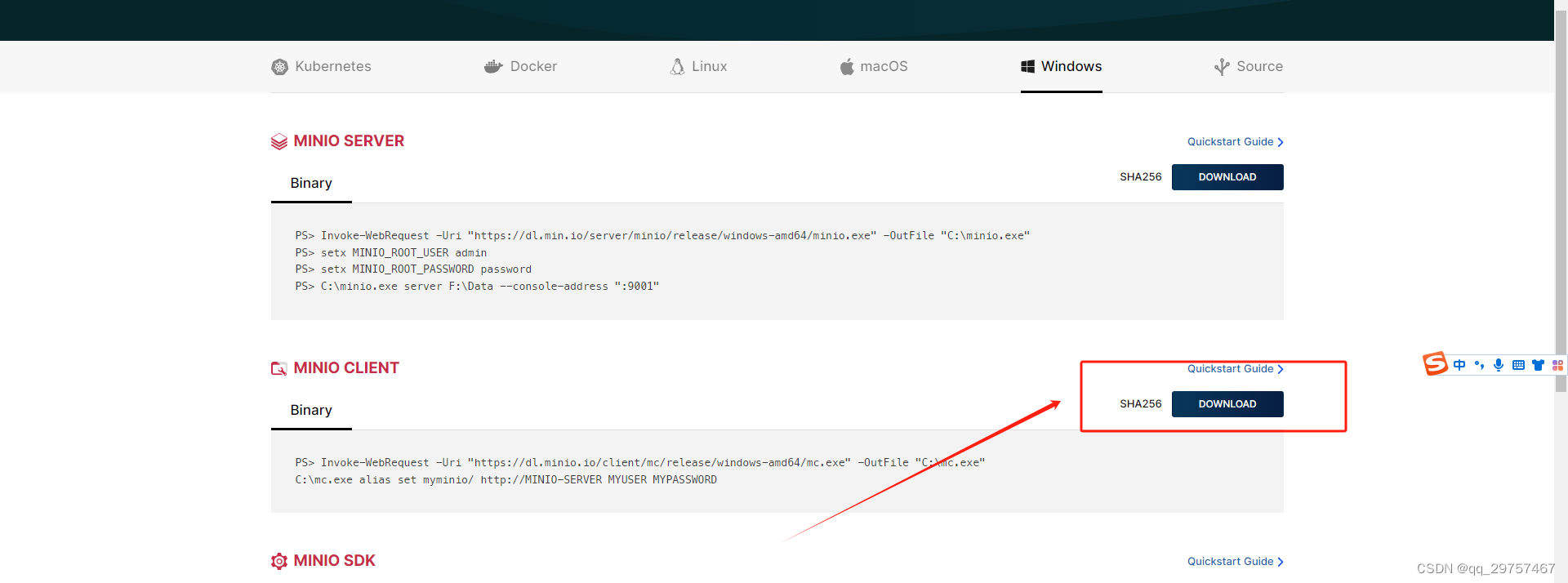1568x583 pixels.
Task: Open the Sogou toolbox grid icon
Action: (x=1557, y=365)
